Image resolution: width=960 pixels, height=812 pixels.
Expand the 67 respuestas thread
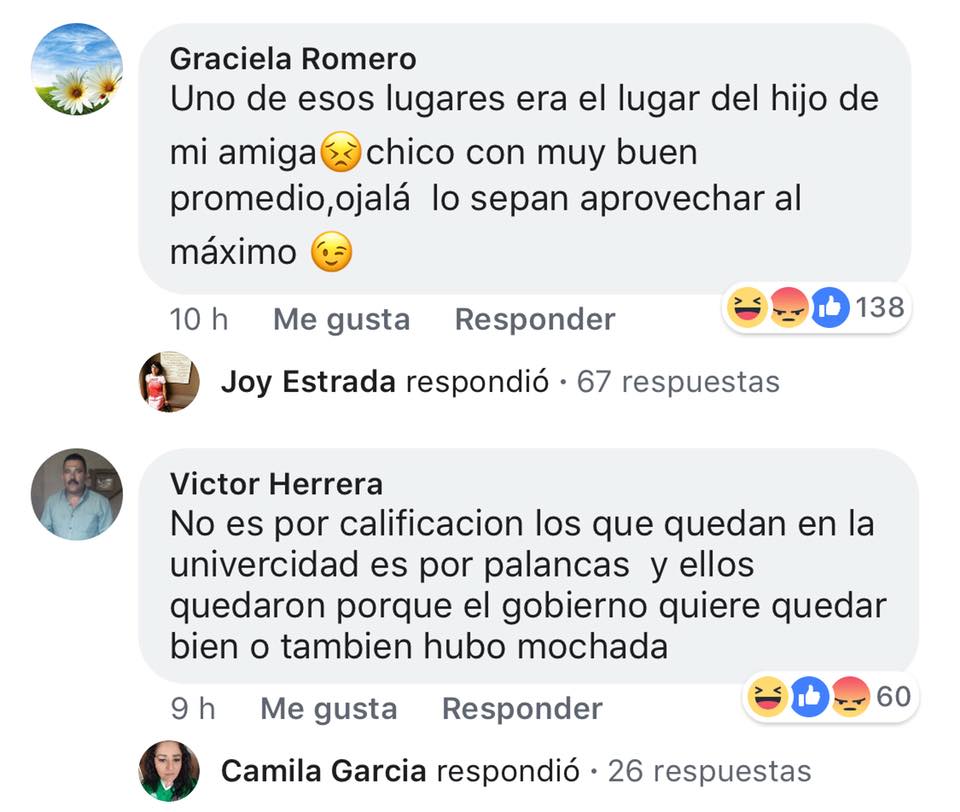(x=678, y=382)
